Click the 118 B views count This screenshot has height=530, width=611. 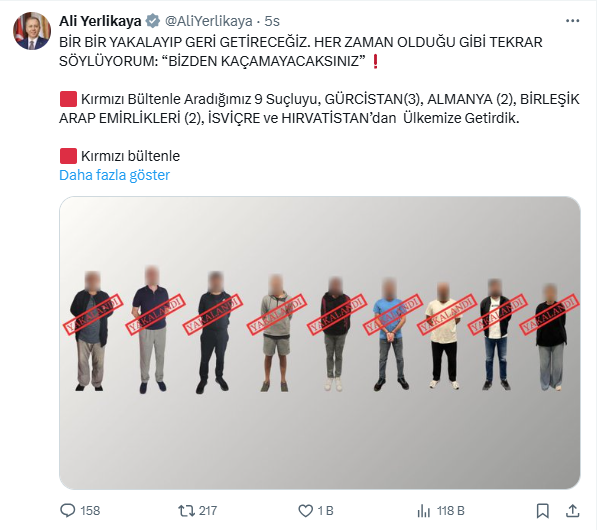click(x=451, y=511)
